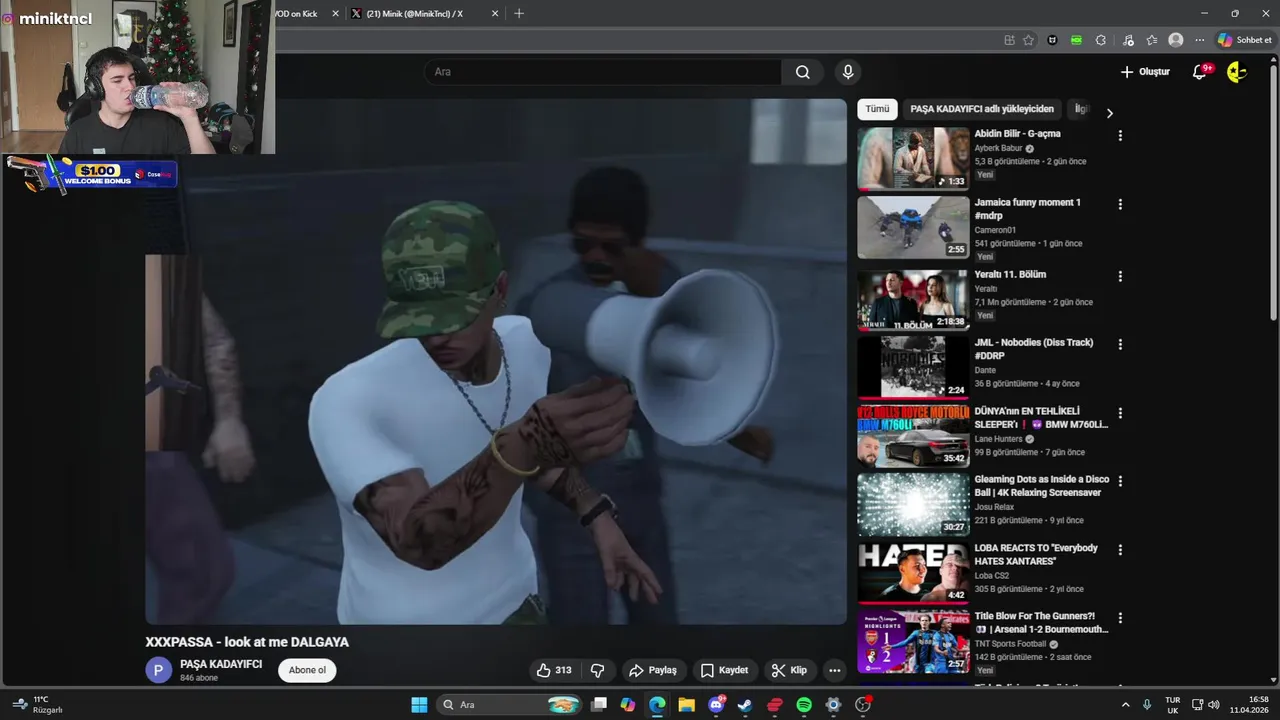
Task: Open browser settings and more ellipsis
Action: click(1200, 40)
